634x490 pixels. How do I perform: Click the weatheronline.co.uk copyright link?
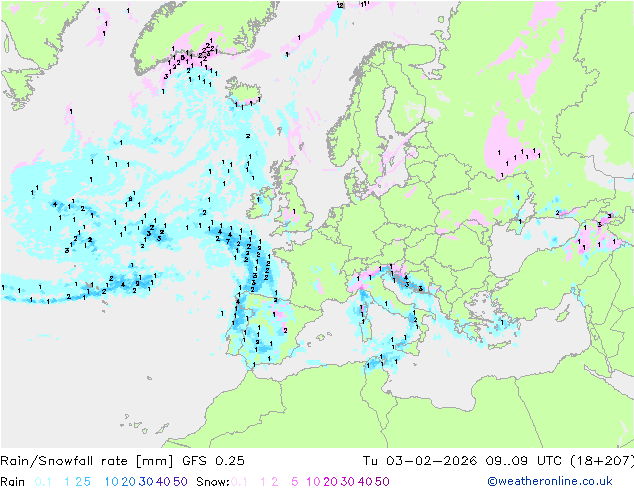tap(550, 481)
